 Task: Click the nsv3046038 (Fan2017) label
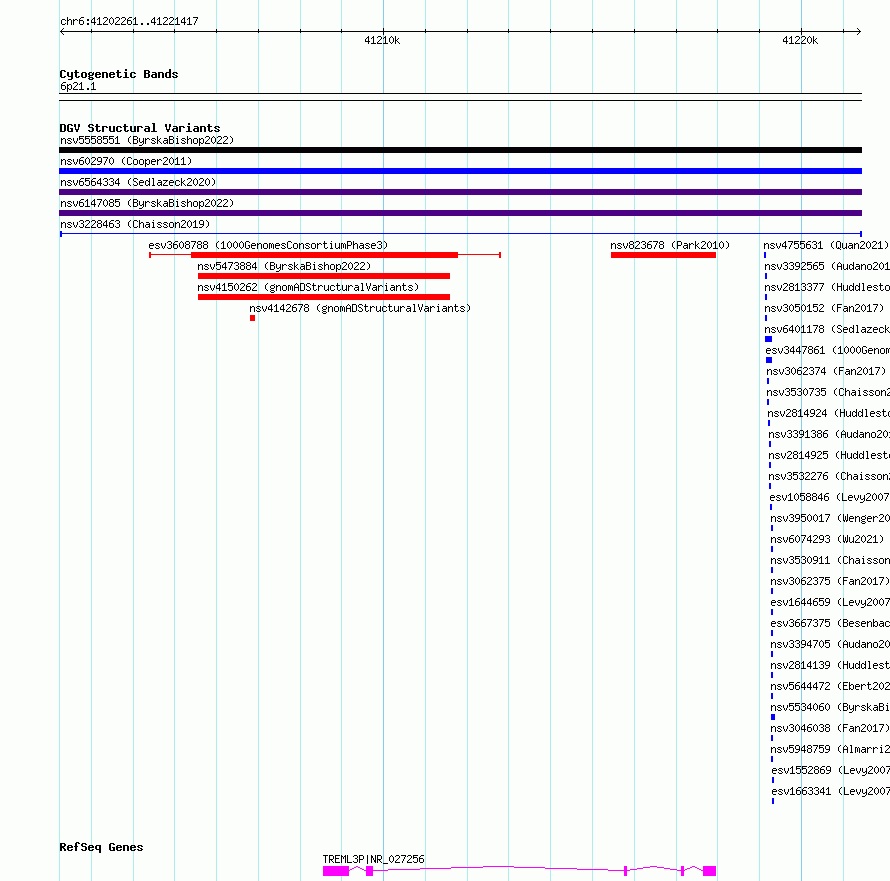click(830, 728)
